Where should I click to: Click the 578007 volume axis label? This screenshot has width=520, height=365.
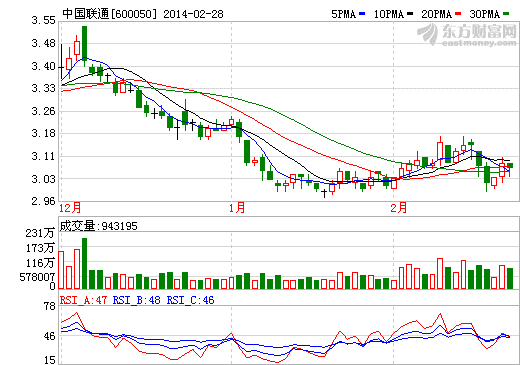click(37, 277)
